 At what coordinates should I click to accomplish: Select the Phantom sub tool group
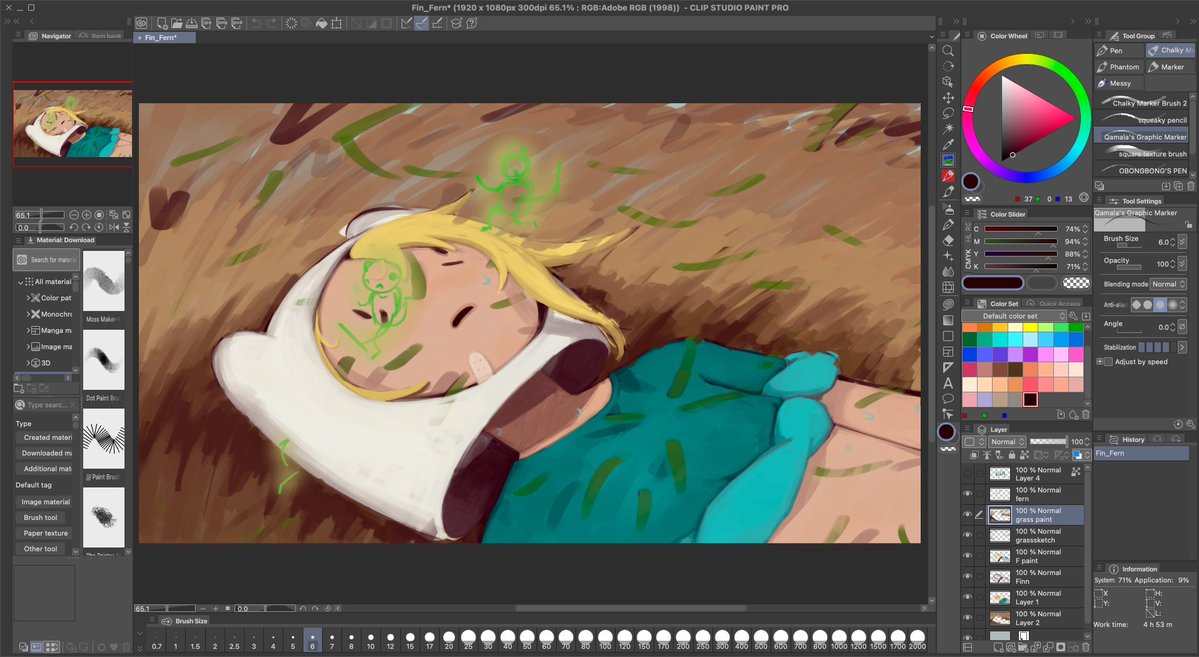[1118, 67]
